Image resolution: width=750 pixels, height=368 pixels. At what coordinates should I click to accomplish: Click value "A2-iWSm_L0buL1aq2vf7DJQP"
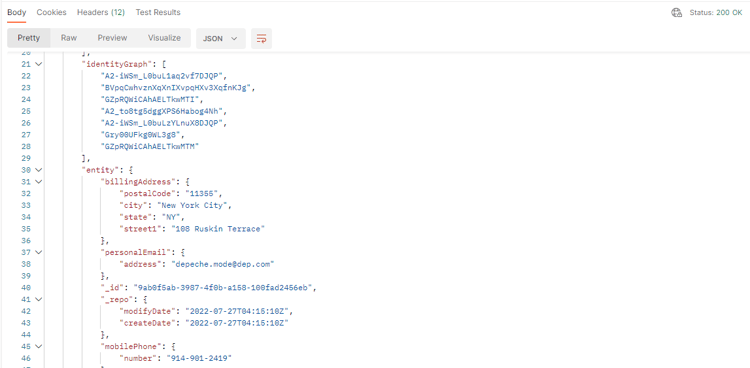coord(163,76)
